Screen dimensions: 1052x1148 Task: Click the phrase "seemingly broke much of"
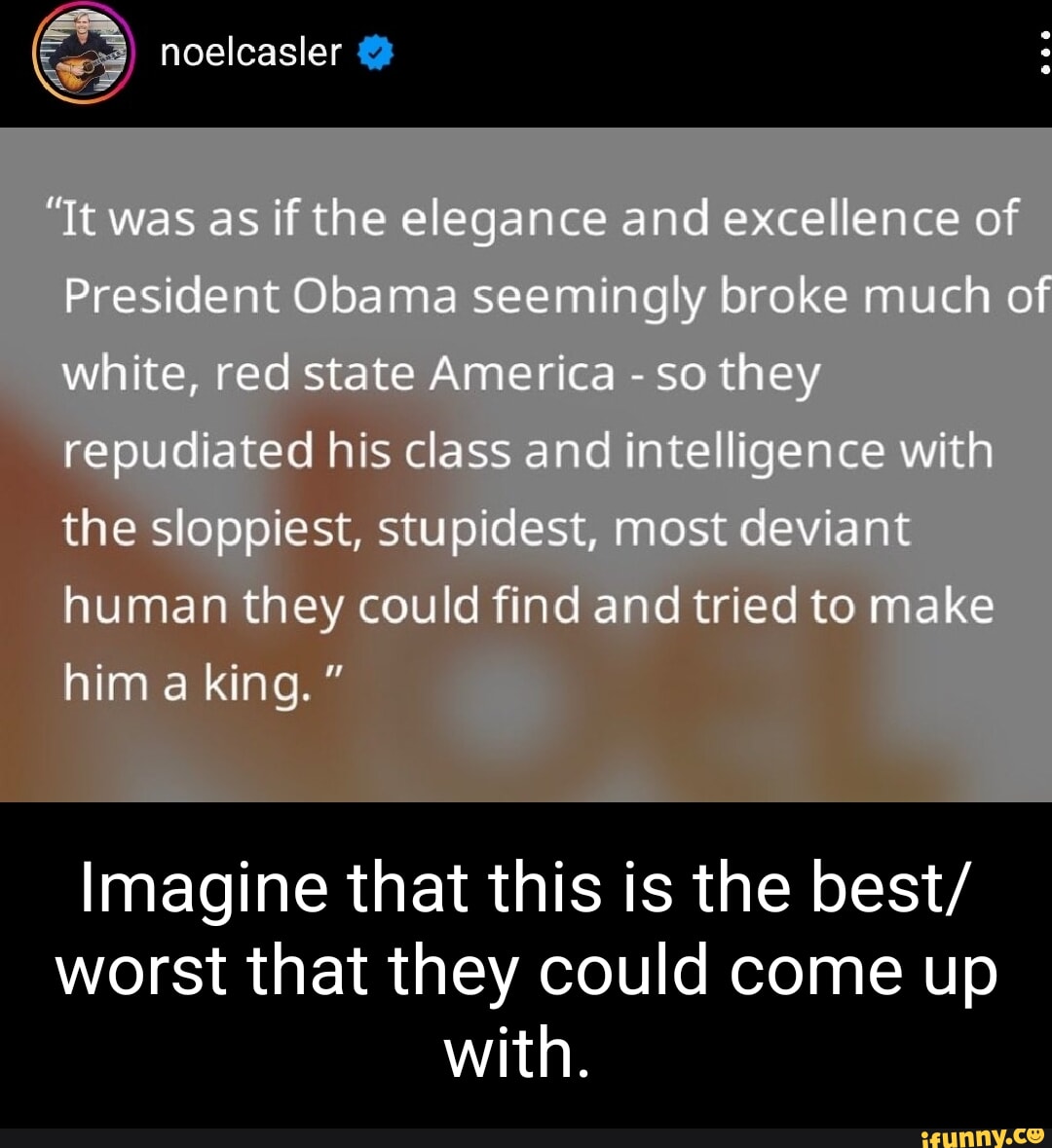762,296
